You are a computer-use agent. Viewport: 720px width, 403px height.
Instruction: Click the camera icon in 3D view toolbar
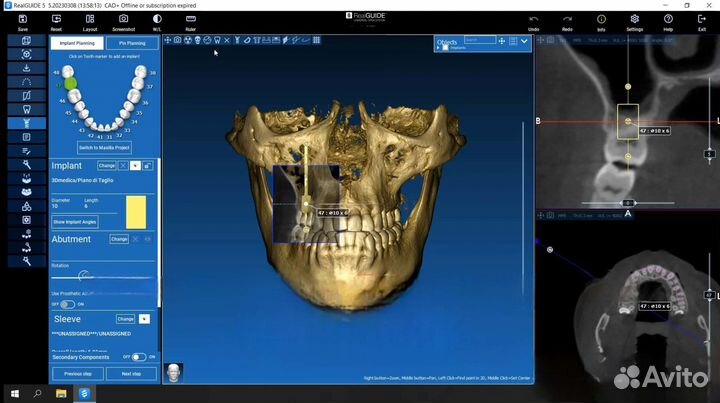pos(177,40)
